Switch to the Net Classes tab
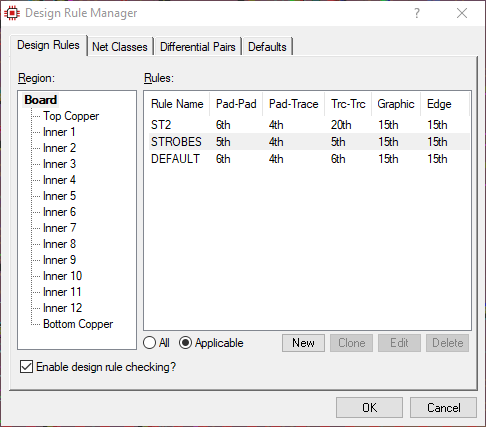The width and height of the screenshot is (486, 427). coord(120,46)
